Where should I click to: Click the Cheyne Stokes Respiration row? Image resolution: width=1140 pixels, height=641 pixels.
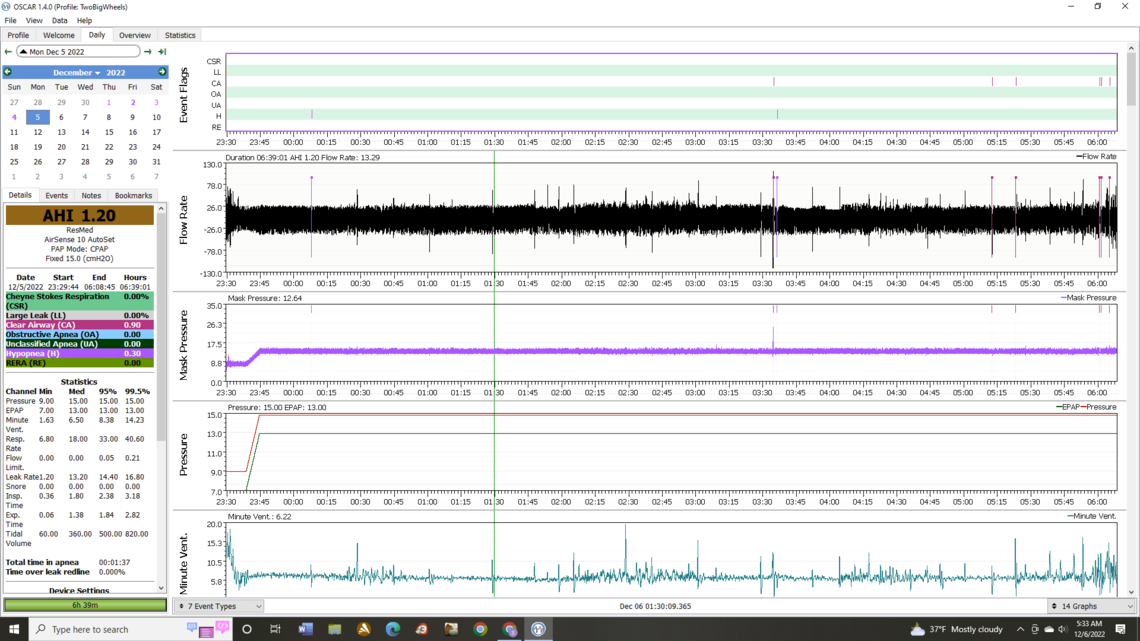tap(79, 301)
